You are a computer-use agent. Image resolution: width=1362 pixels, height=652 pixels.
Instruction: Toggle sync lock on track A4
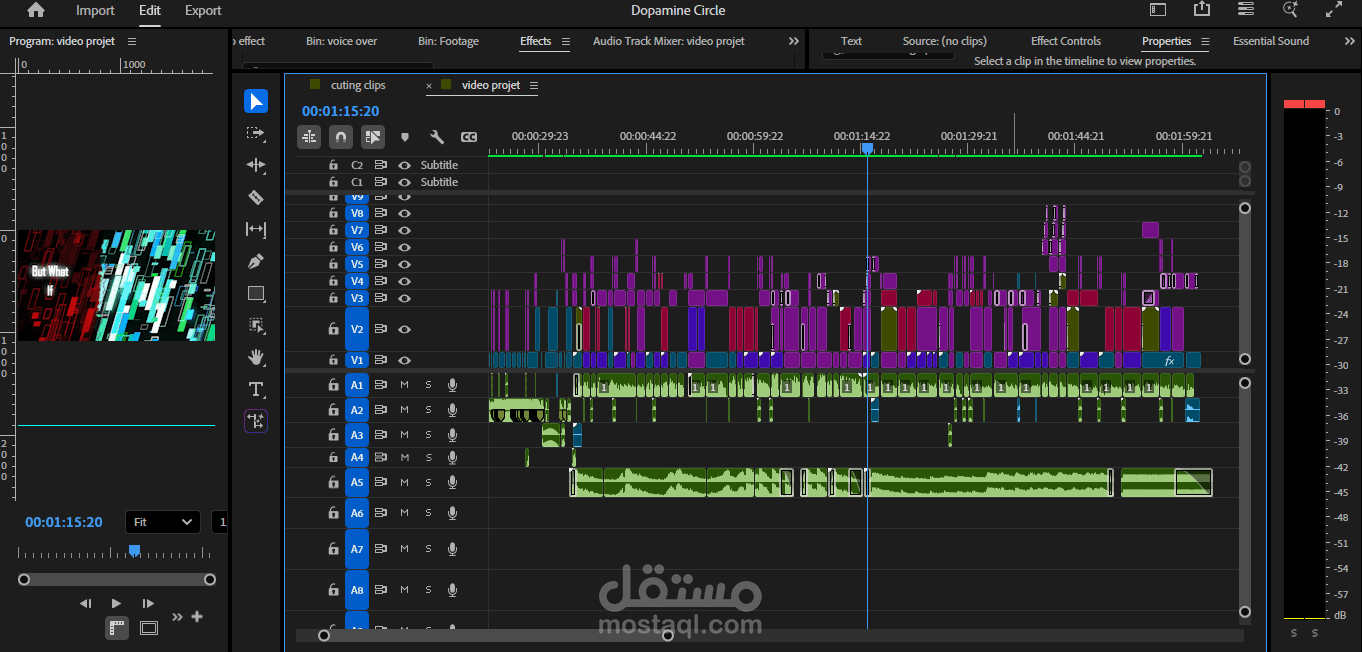381,457
